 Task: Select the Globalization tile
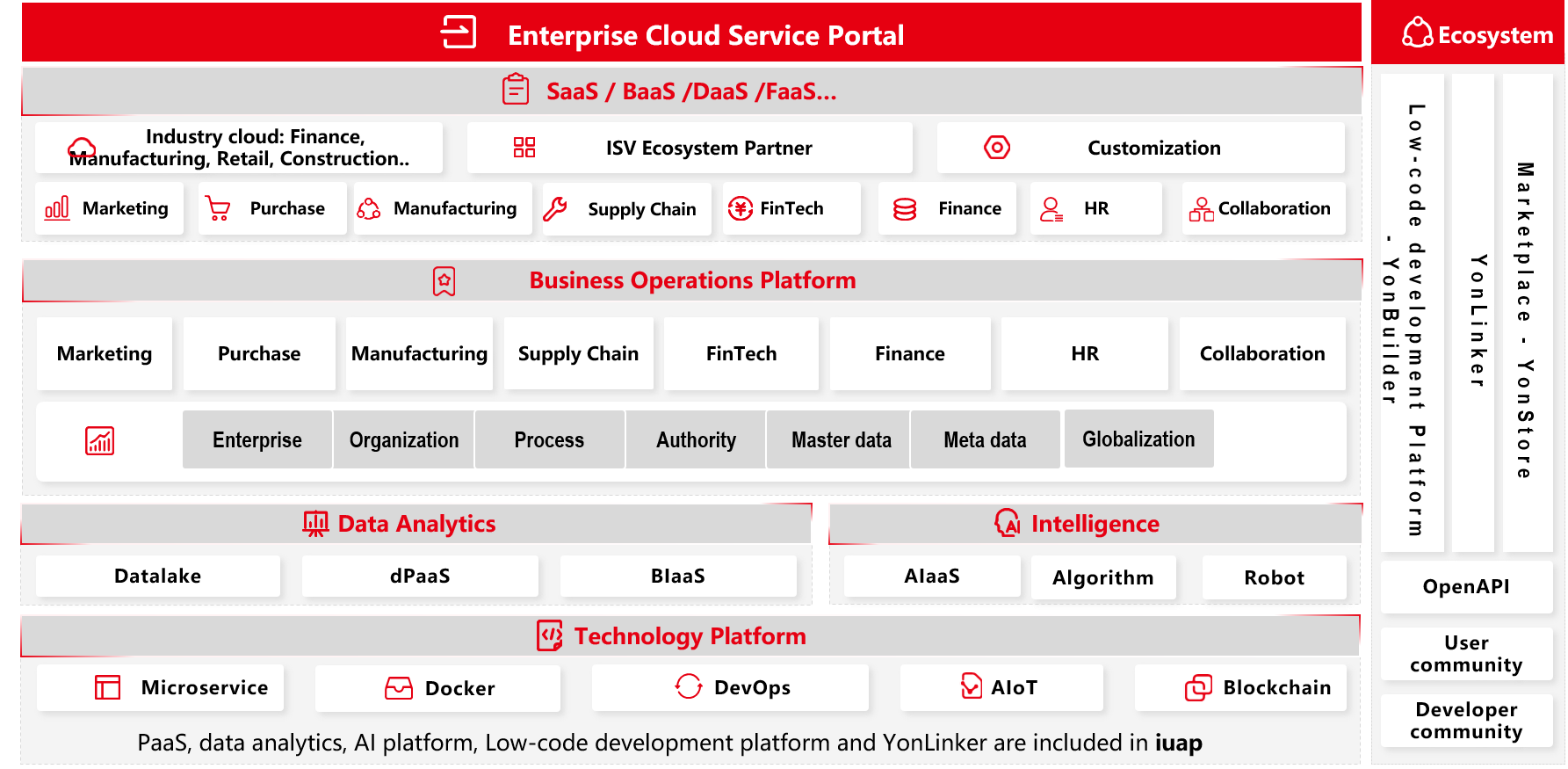[1138, 439]
